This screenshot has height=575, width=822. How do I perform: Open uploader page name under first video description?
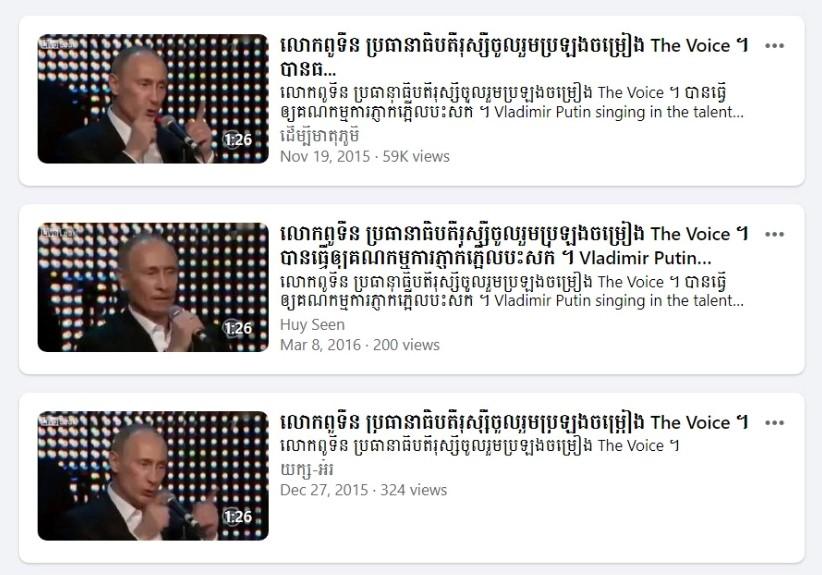319,136
